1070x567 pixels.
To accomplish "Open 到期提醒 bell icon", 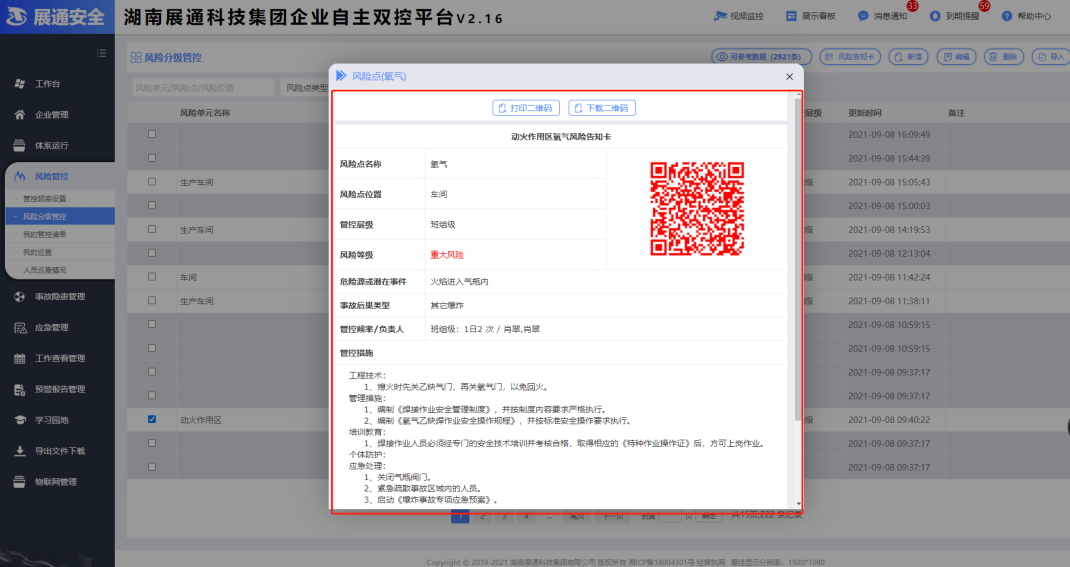I will point(935,16).
